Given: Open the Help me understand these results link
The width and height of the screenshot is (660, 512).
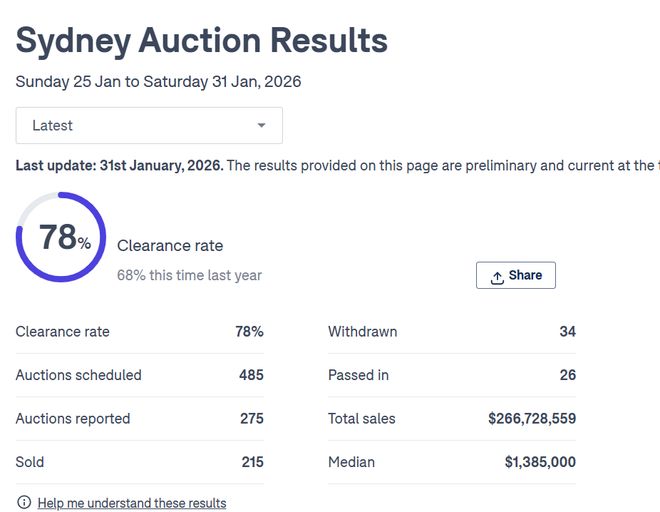Looking at the screenshot, I should [x=132, y=503].
